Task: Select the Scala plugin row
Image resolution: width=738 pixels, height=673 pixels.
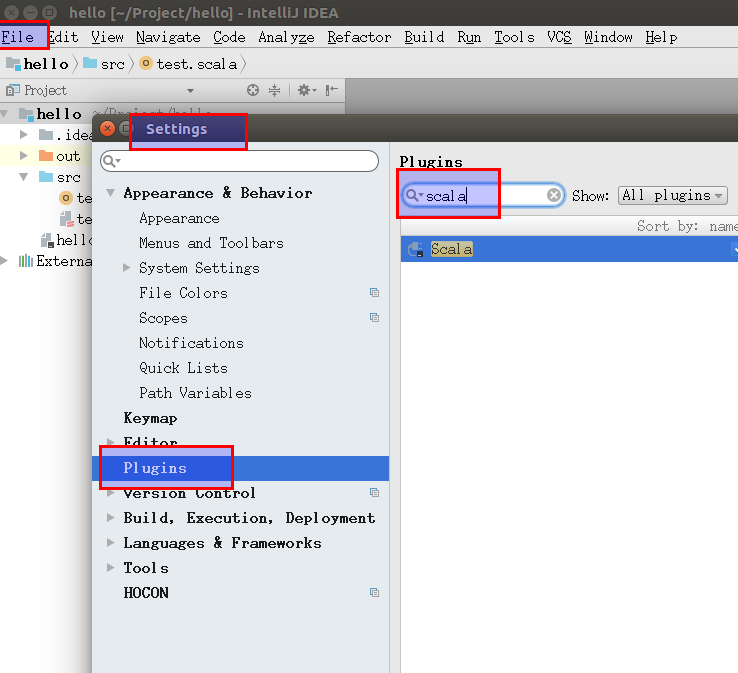Action: pos(569,249)
